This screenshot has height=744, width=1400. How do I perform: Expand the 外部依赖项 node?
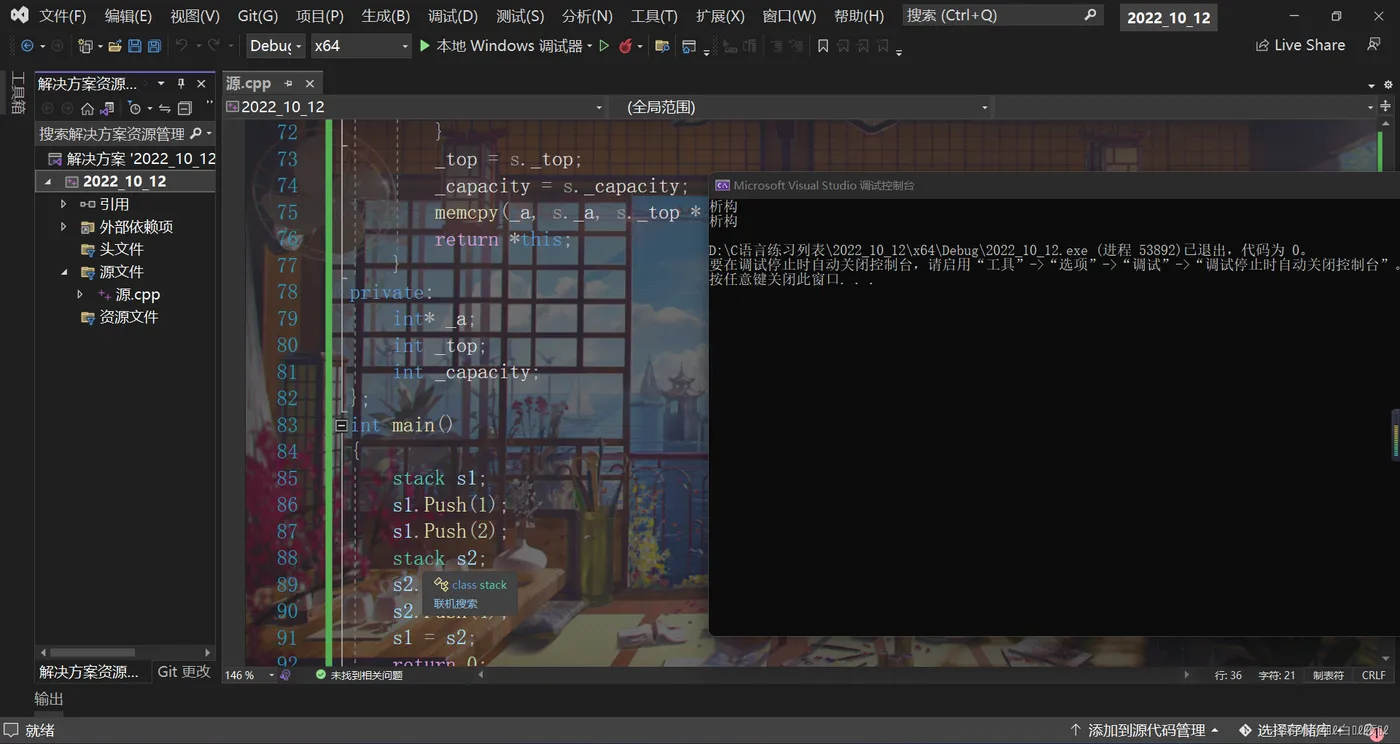click(x=64, y=227)
